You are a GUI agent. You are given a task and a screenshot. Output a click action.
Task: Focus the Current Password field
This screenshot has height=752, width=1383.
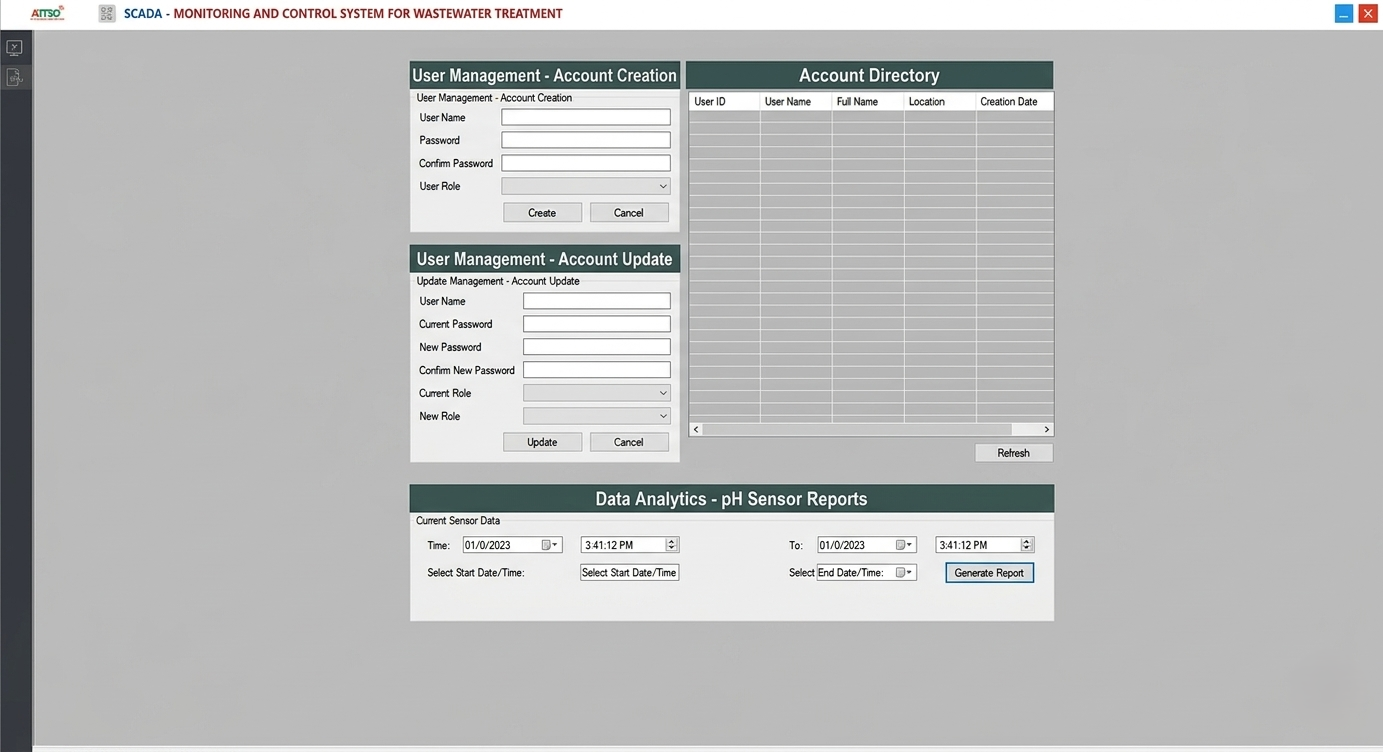click(x=597, y=324)
